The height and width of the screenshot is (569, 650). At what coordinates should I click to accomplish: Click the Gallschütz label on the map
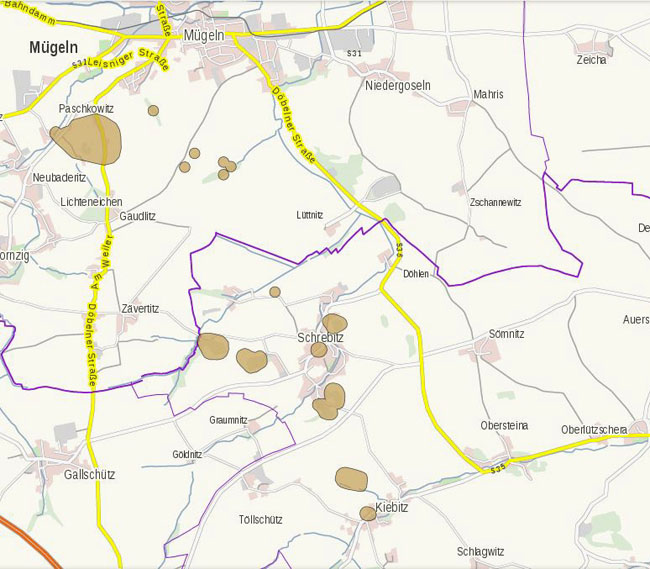pos(89,474)
